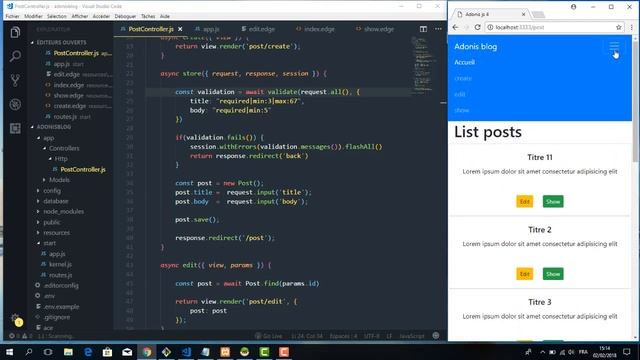Open the Sélection menu

[56, 16]
